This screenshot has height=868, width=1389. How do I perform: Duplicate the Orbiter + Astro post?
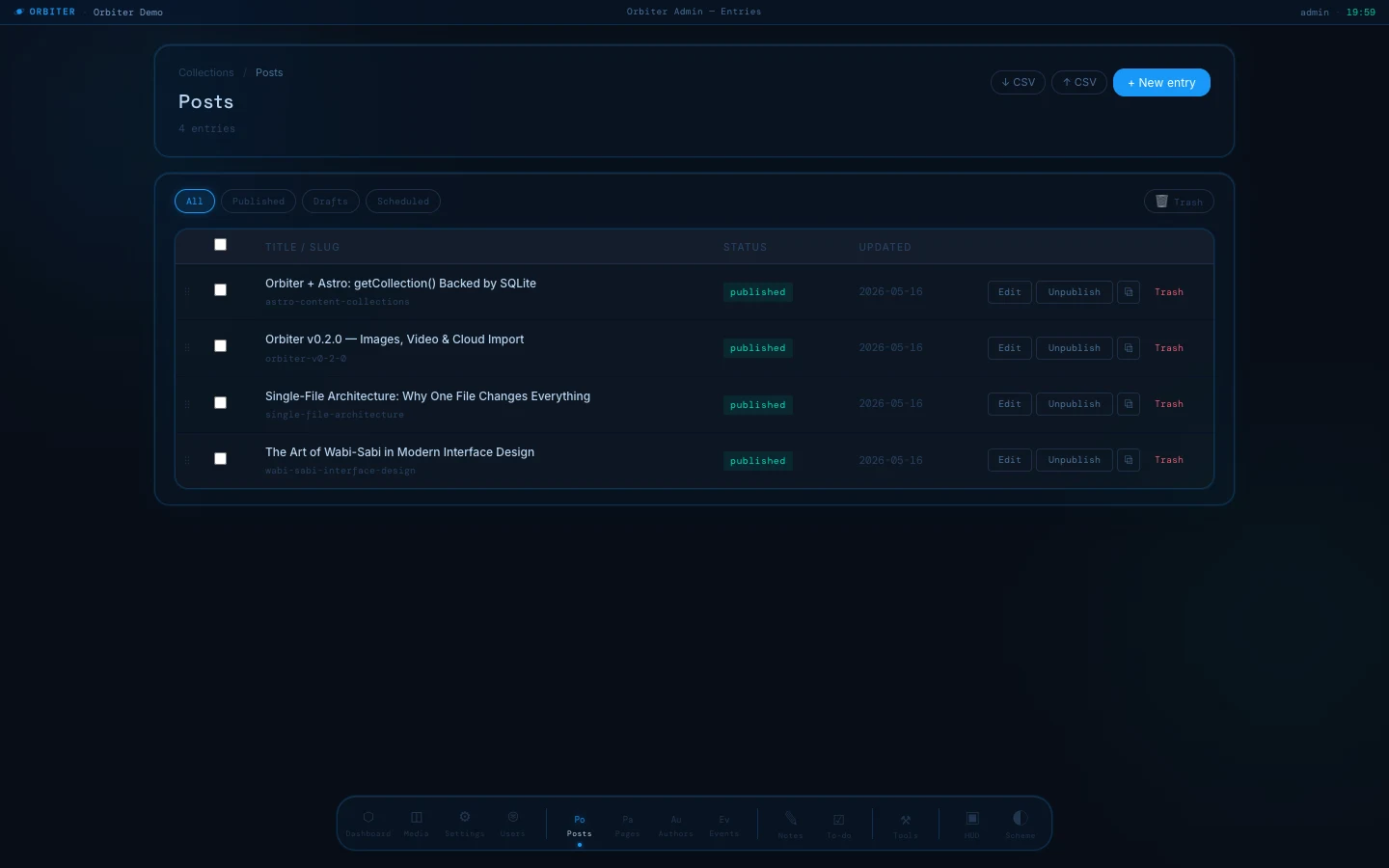[x=1129, y=292]
